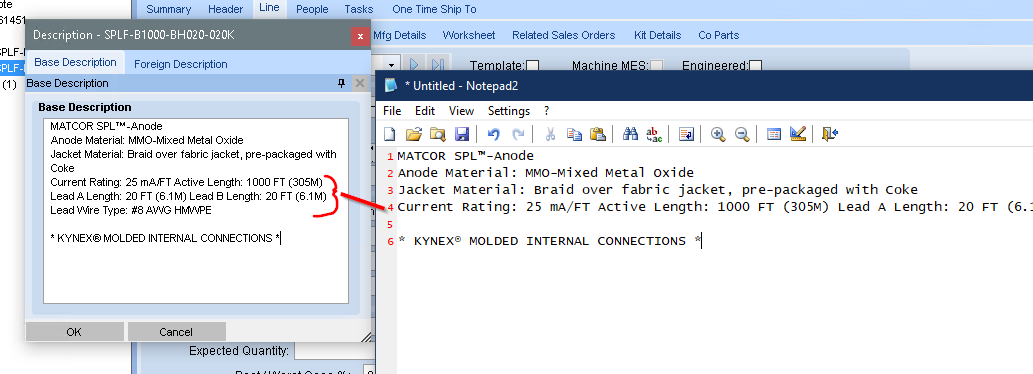Redo the edit in Notepad2

[518, 134]
